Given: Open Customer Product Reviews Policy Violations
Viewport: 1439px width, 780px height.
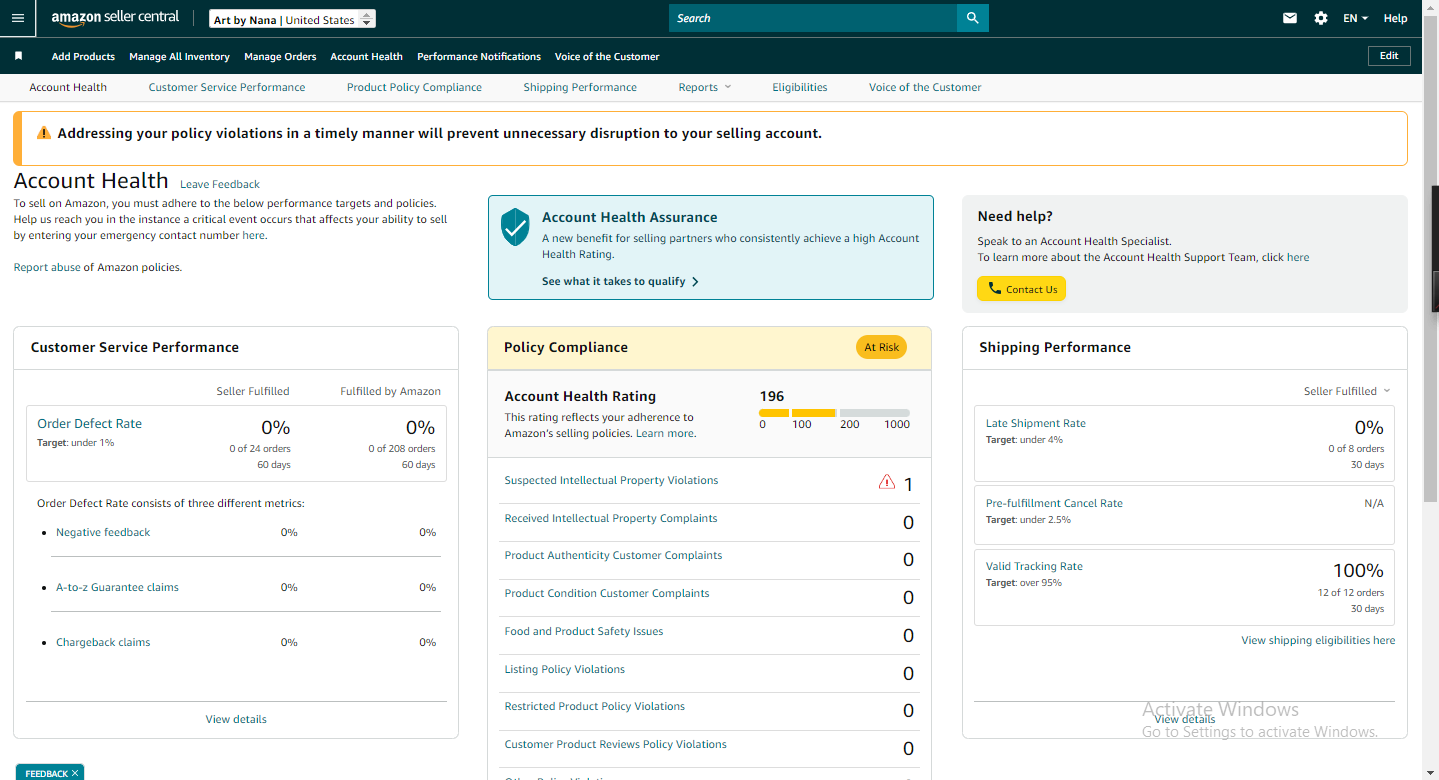Looking at the screenshot, I should (x=616, y=744).
